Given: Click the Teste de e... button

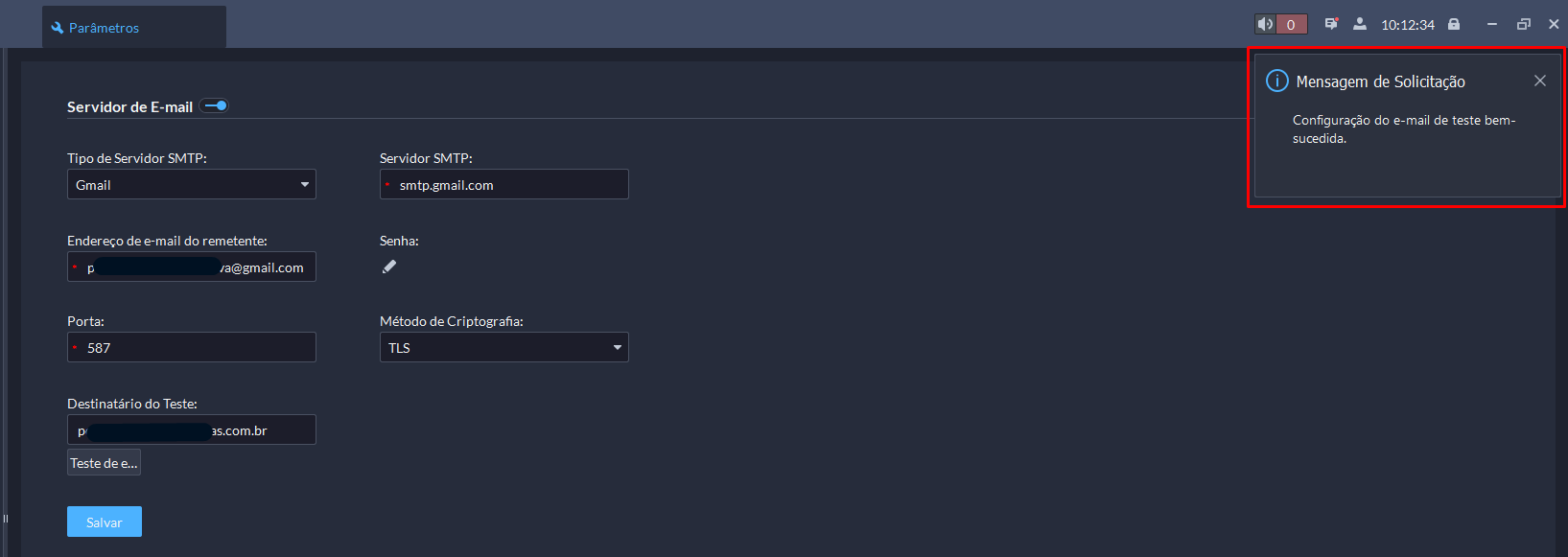Looking at the screenshot, I should 104,463.
